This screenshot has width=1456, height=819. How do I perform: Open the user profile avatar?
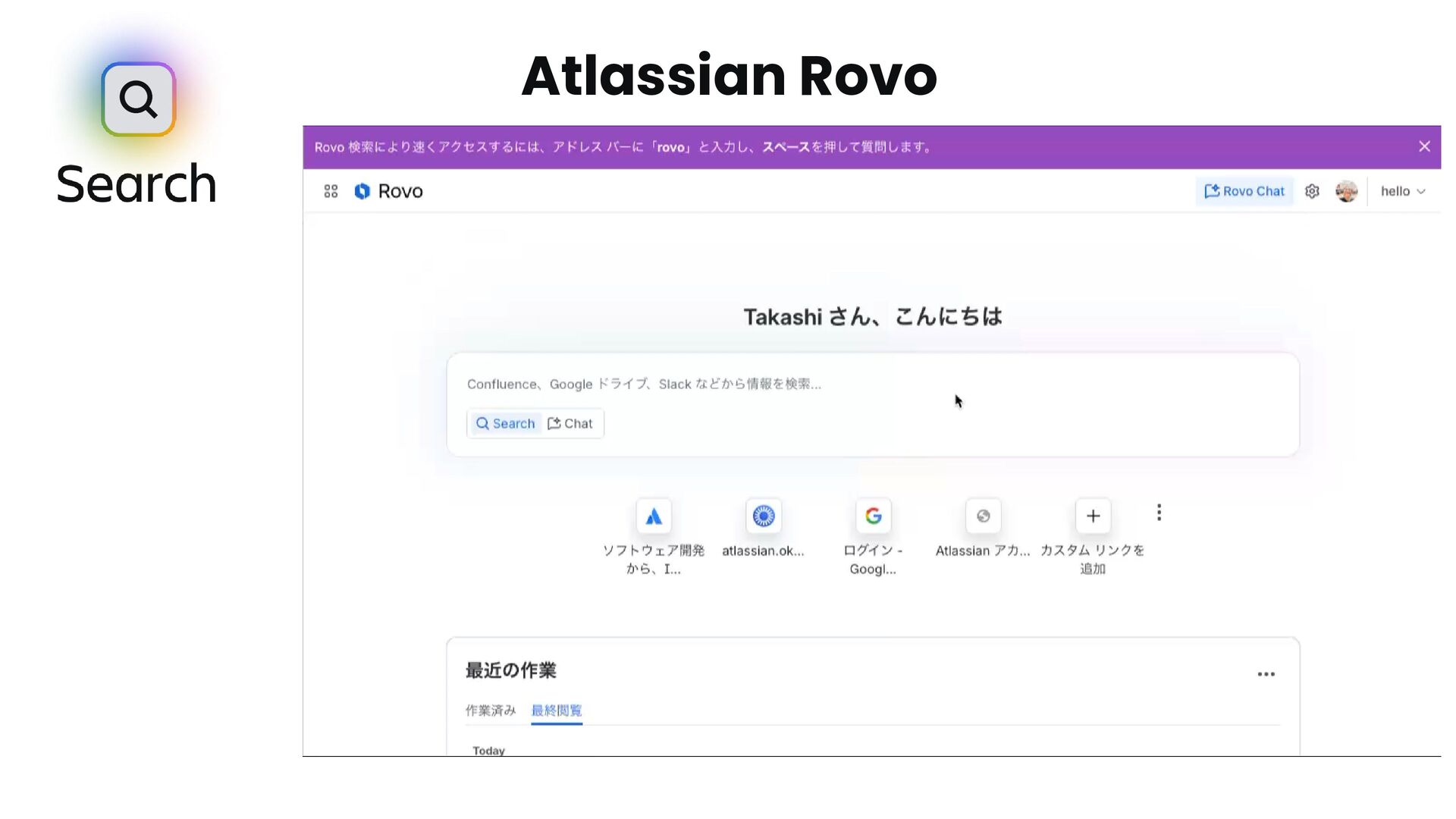pos(1346,191)
